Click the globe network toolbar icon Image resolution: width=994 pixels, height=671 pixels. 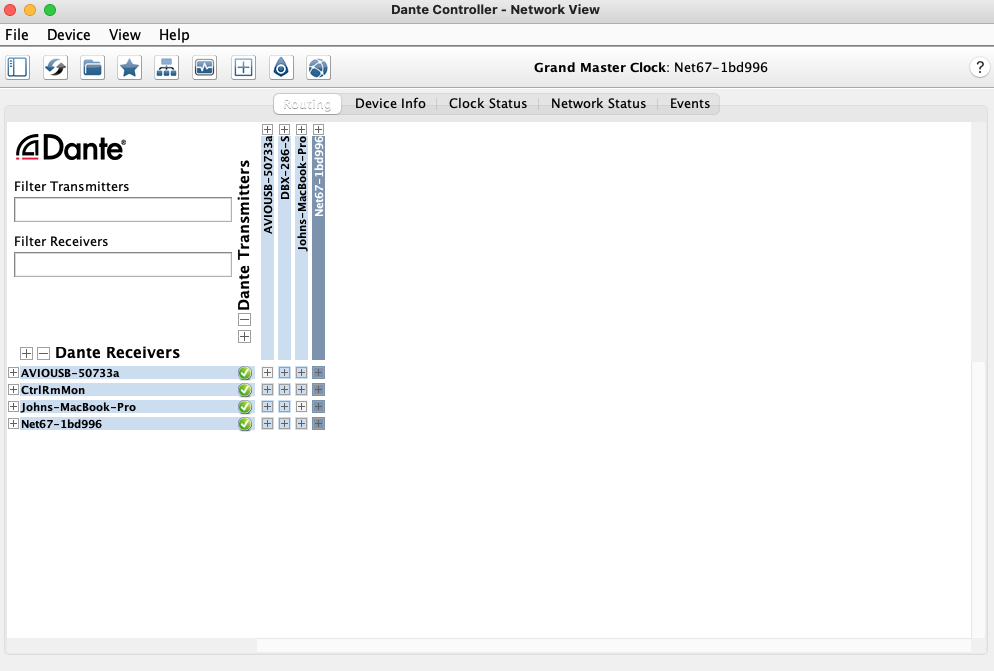click(x=318, y=67)
